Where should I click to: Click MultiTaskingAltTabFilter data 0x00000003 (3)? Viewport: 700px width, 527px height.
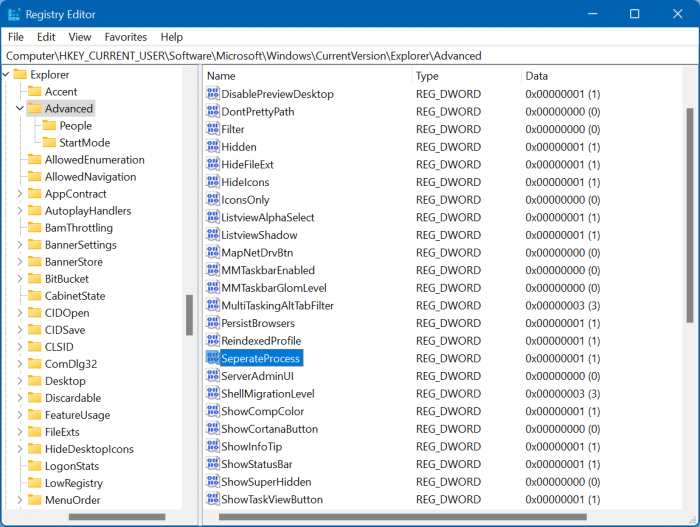(562, 305)
